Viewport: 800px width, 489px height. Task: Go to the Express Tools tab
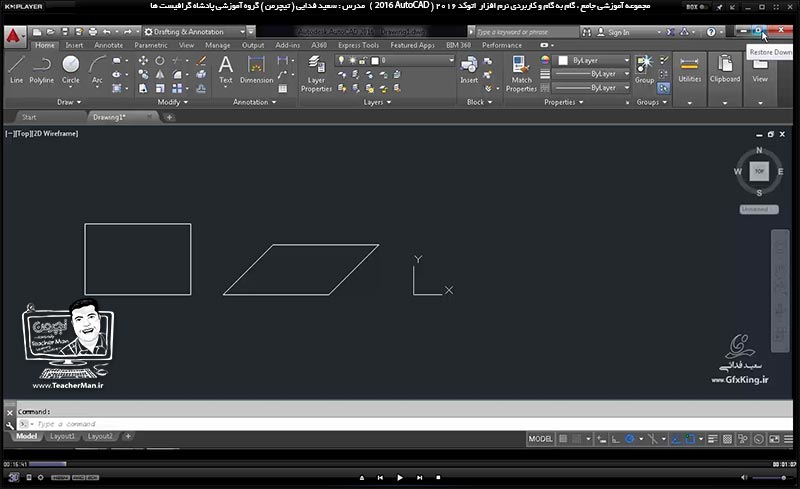point(358,45)
